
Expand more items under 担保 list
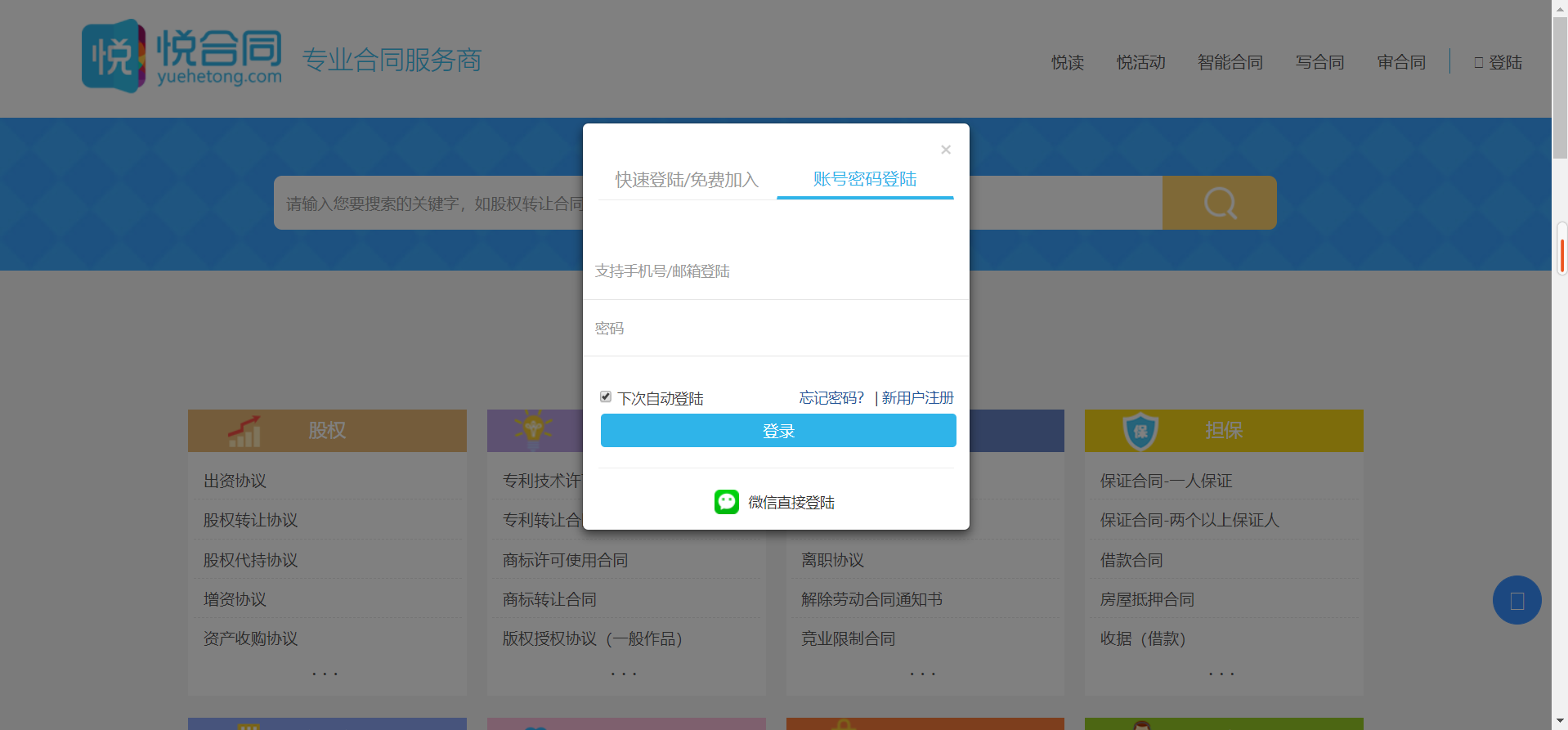click(1221, 674)
